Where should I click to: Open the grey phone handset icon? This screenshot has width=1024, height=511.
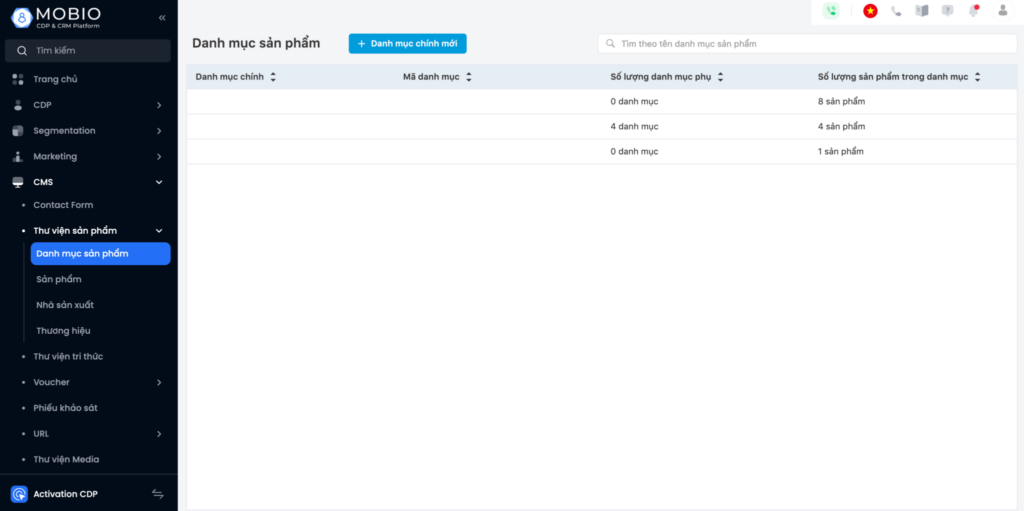tap(896, 11)
